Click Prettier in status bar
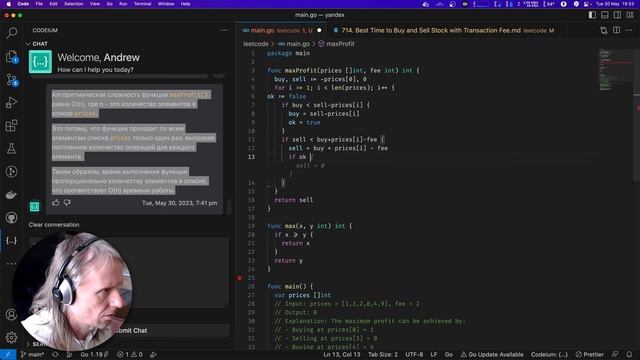 click(x=589, y=355)
